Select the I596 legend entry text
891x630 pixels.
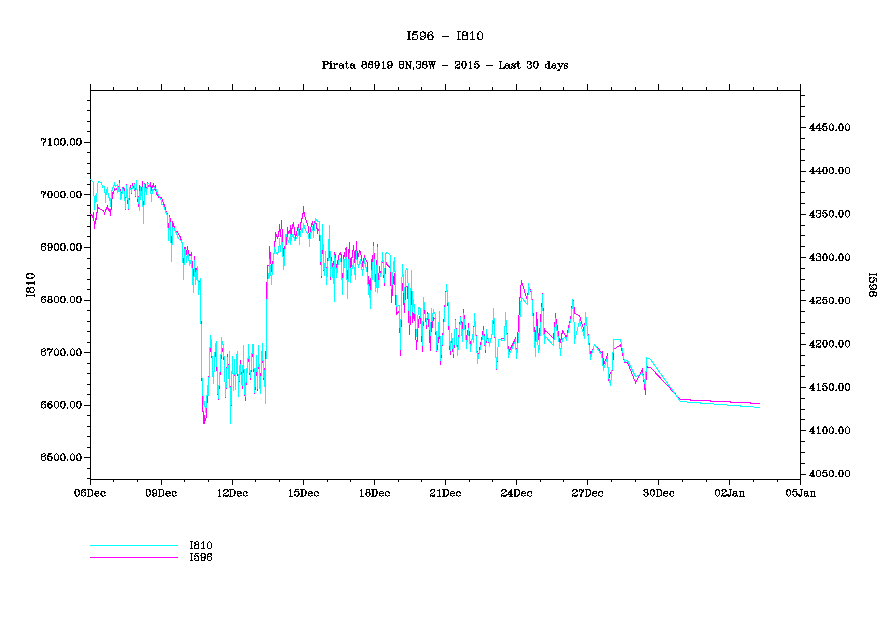click(x=201, y=557)
